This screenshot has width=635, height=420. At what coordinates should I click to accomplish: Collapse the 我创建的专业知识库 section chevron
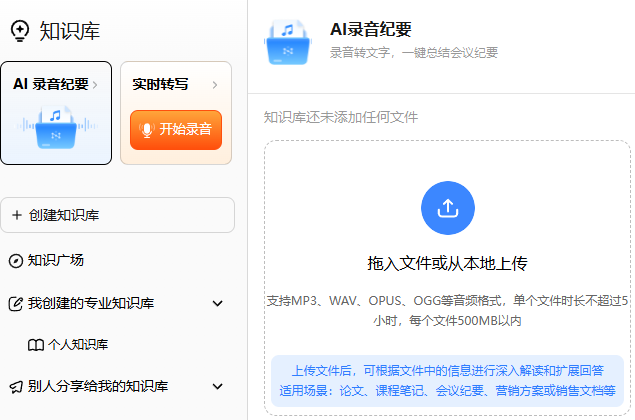(x=218, y=303)
